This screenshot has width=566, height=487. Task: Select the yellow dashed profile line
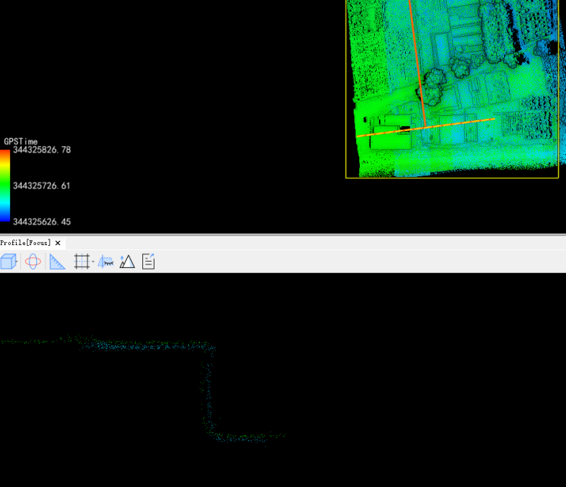click(426, 127)
